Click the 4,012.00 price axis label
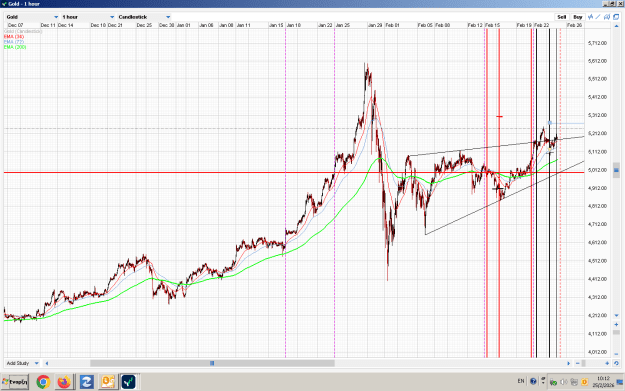This screenshot has width=625, height=391. pos(597,352)
